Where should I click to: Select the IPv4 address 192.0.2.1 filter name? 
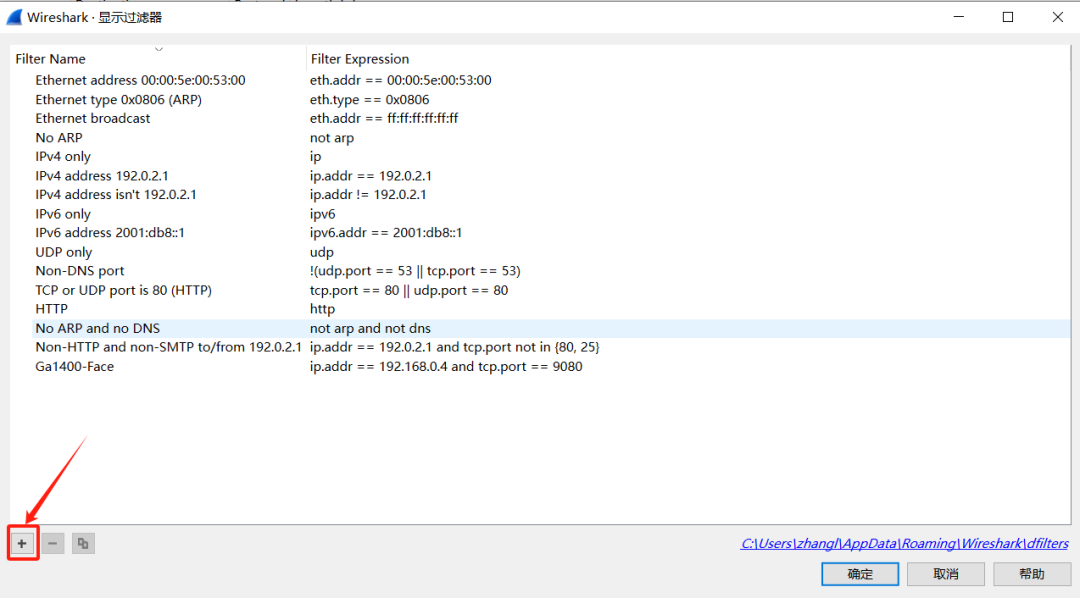tap(102, 176)
